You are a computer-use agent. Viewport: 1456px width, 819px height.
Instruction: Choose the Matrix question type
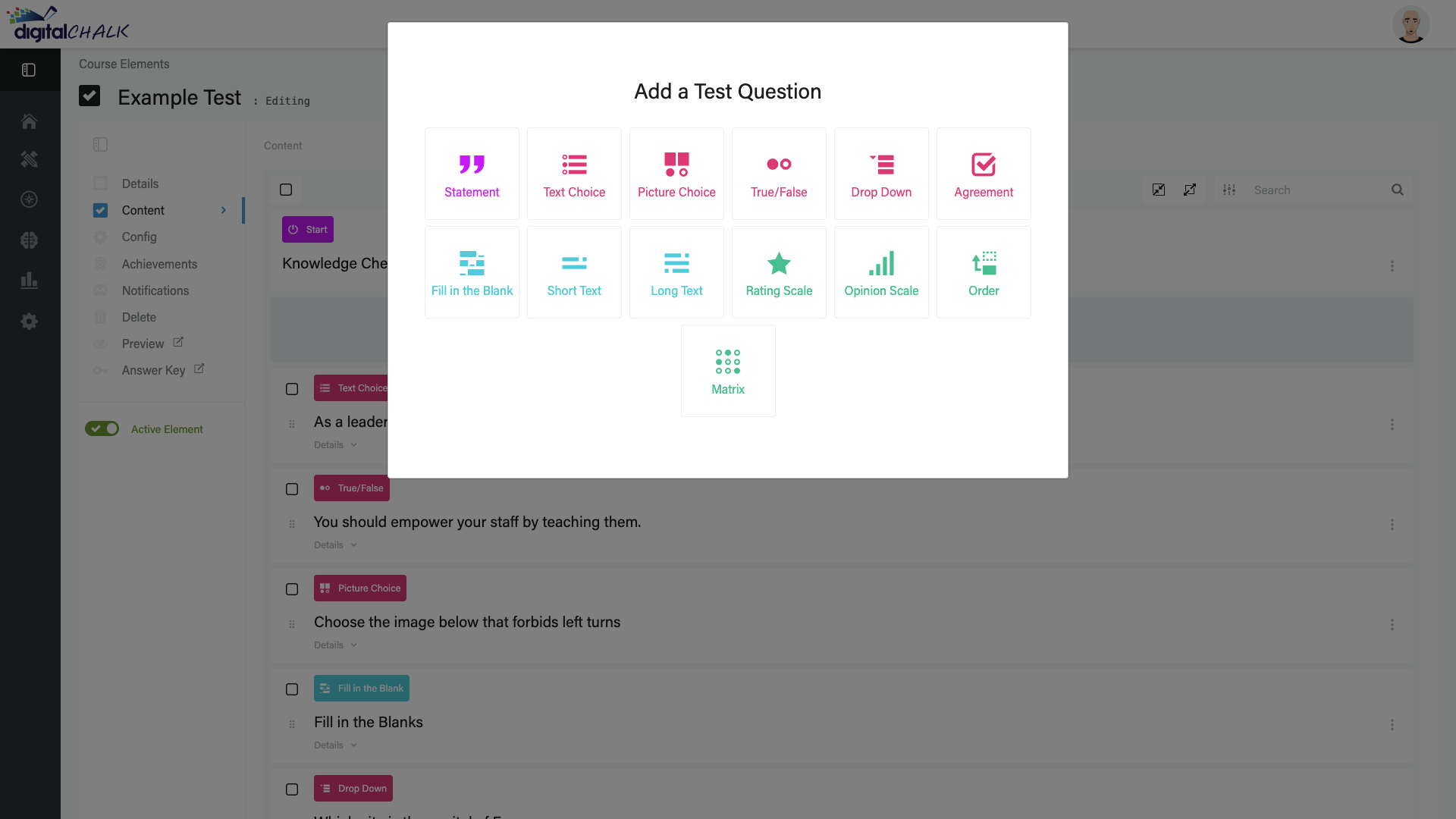pos(727,370)
